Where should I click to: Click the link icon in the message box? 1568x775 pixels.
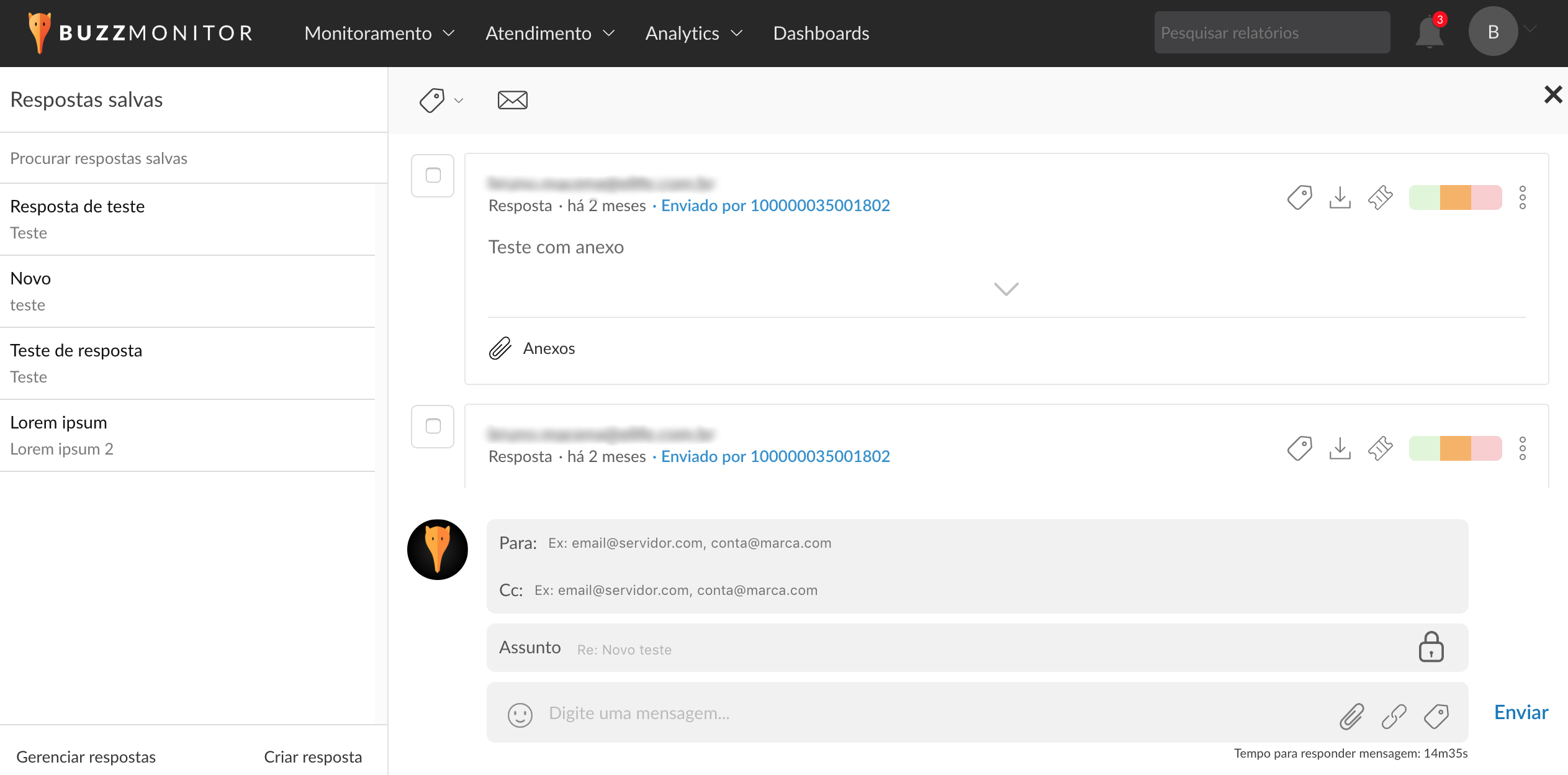coord(1394,716)
